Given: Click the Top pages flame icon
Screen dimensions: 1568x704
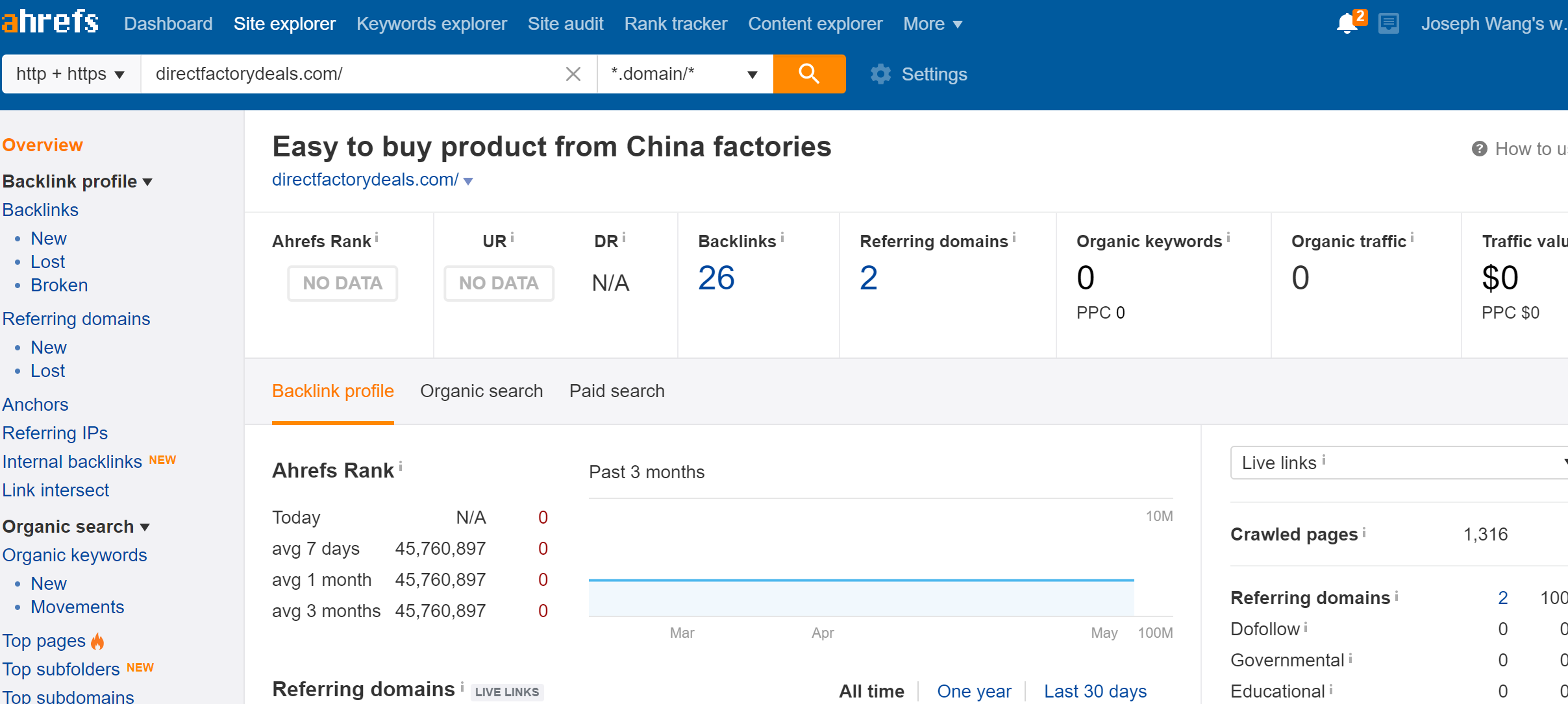Looking at the screenshot, I should point(97,641).
